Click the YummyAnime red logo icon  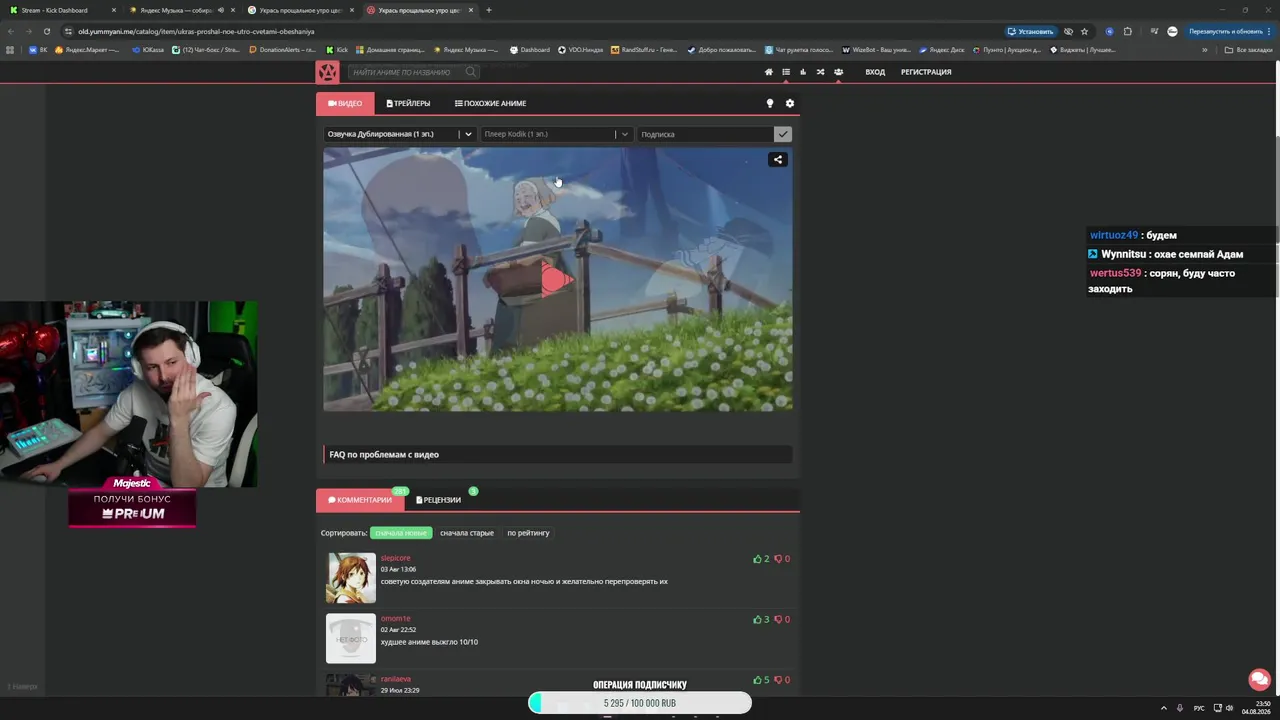click(x=327, y=72)
